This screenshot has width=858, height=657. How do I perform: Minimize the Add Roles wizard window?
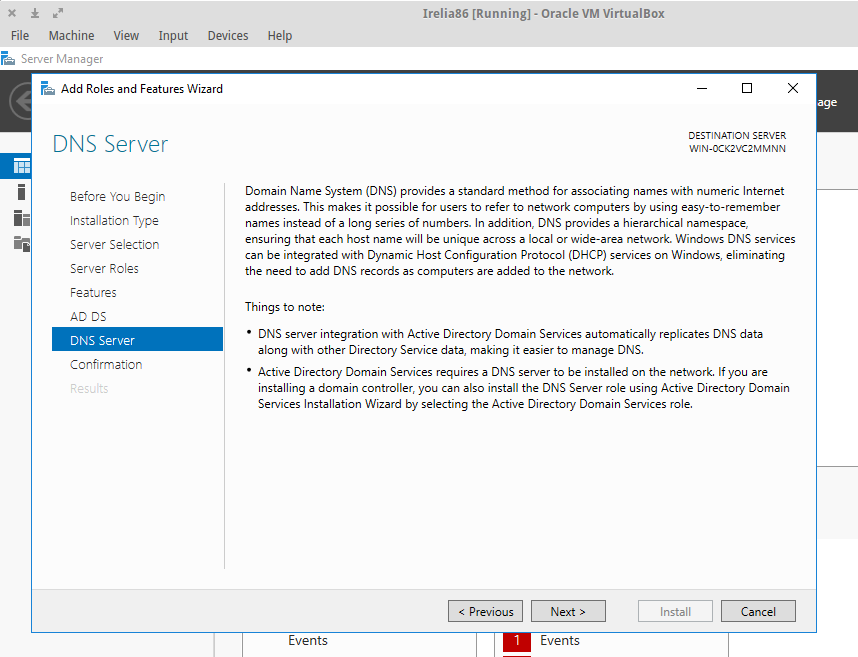tap(702, 88)
